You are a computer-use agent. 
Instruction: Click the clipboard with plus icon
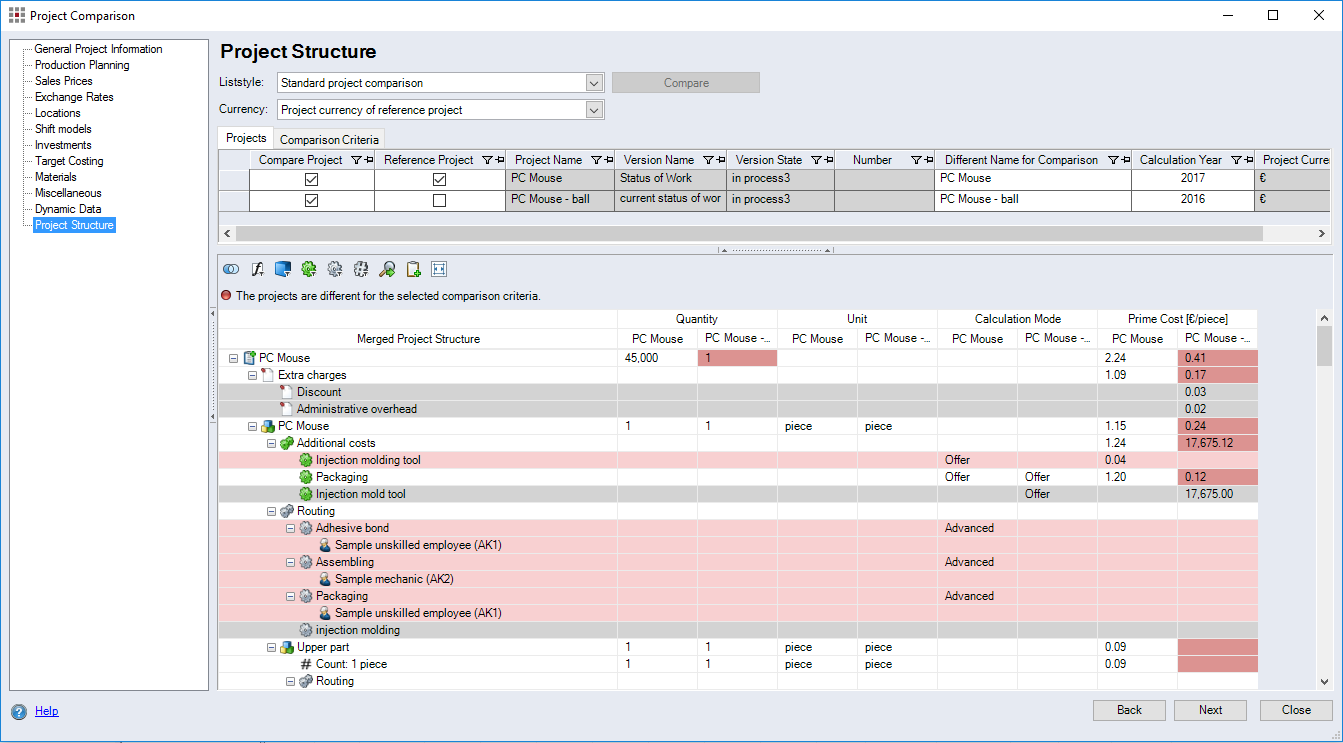point(413,269)
